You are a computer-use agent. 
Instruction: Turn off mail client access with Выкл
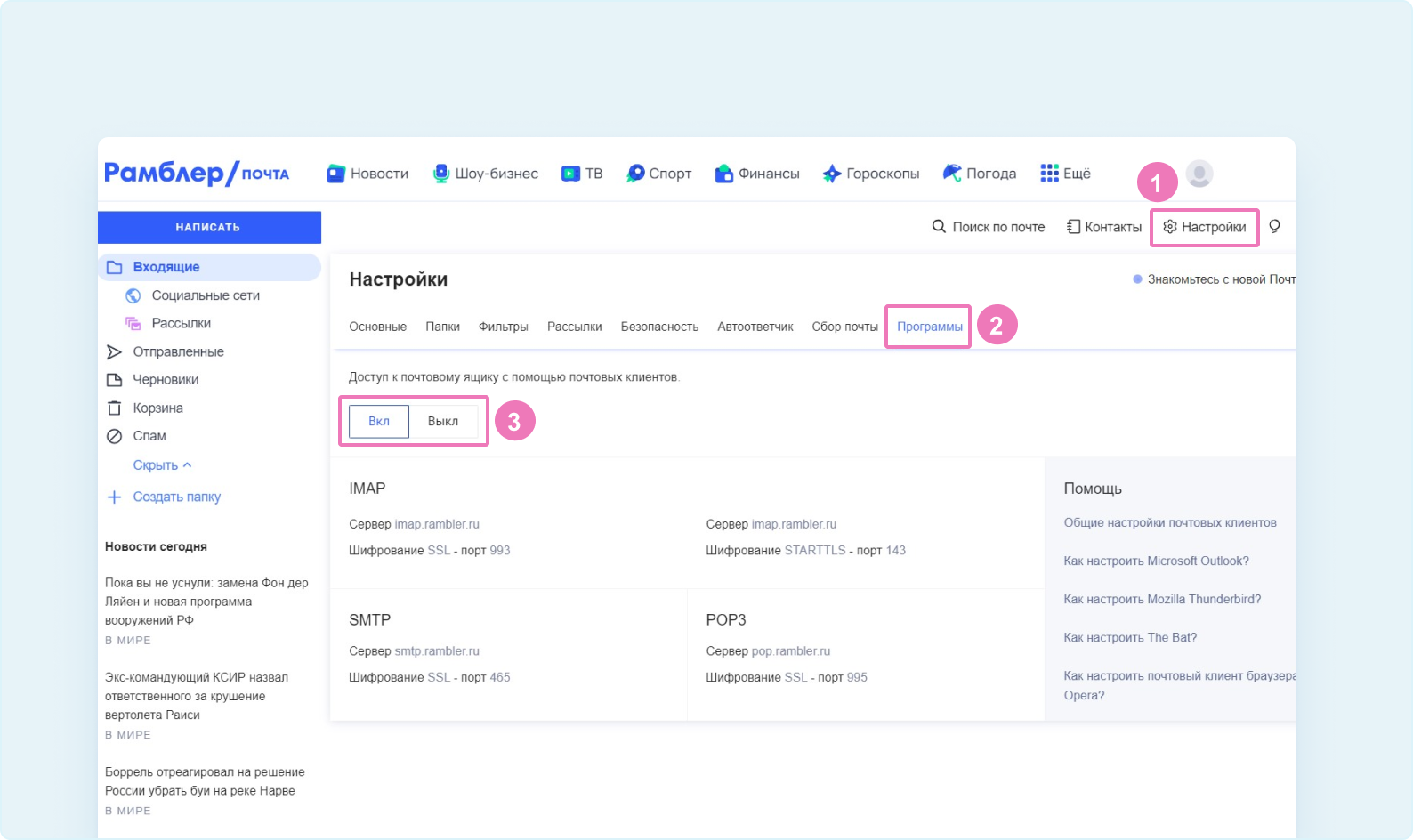(443, 422)
